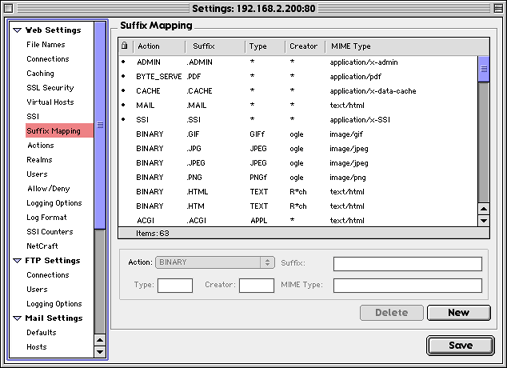Select Realms in the sidebar

(x=39, y=160)
